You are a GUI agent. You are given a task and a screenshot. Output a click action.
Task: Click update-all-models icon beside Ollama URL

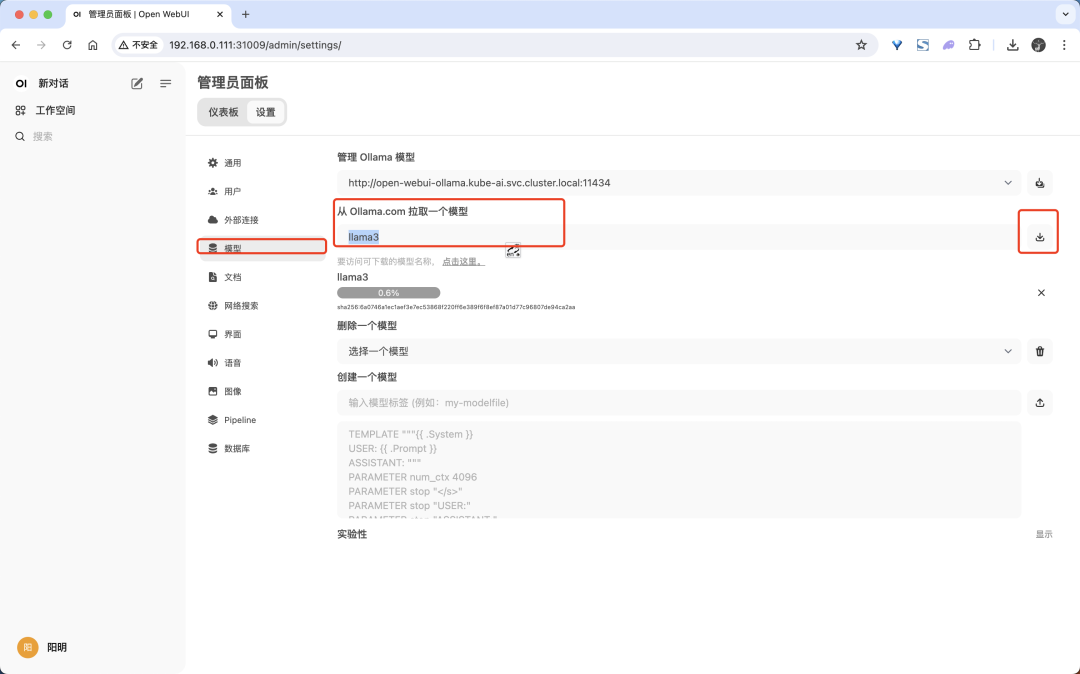pyautogui.click(x=1040, y=183)
